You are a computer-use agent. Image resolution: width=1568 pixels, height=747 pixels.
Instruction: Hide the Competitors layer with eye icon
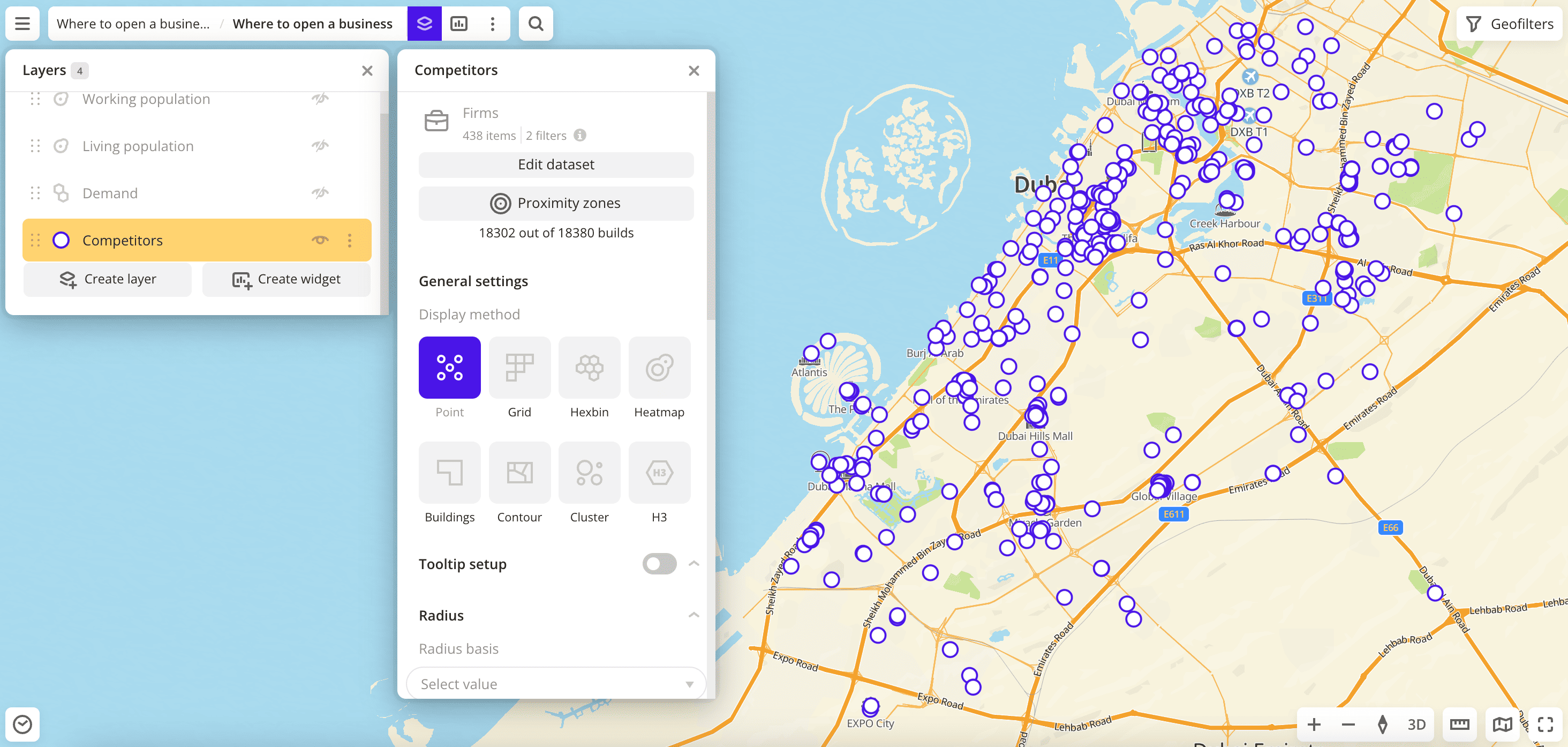pos(320,240)
